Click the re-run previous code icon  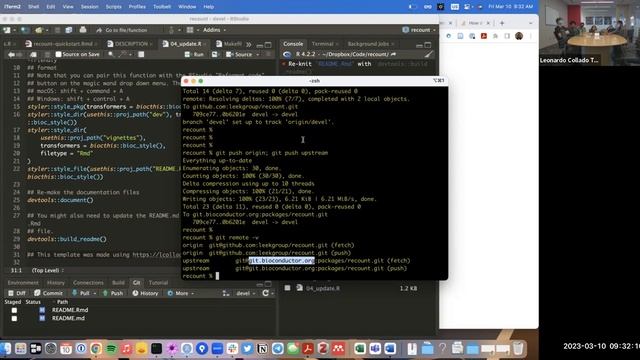point(215,54)
